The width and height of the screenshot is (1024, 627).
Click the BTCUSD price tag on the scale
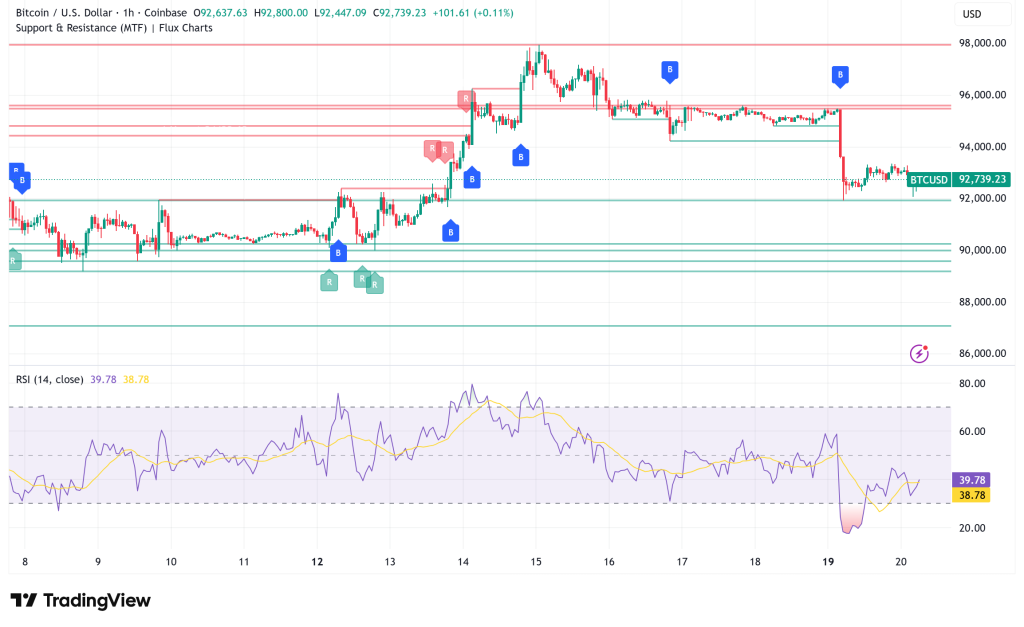coord(928,181)
